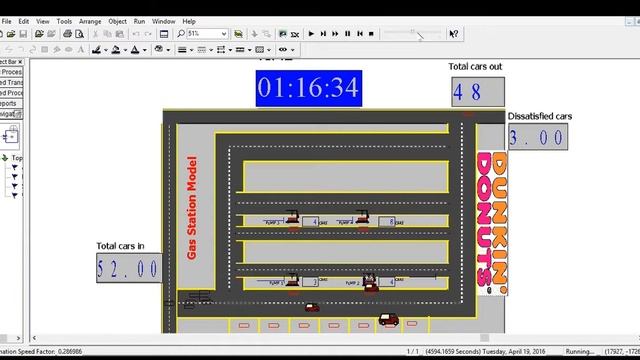Open the View menu
The height and width of the screenshot is (360, 640).
tap(42, 21)
